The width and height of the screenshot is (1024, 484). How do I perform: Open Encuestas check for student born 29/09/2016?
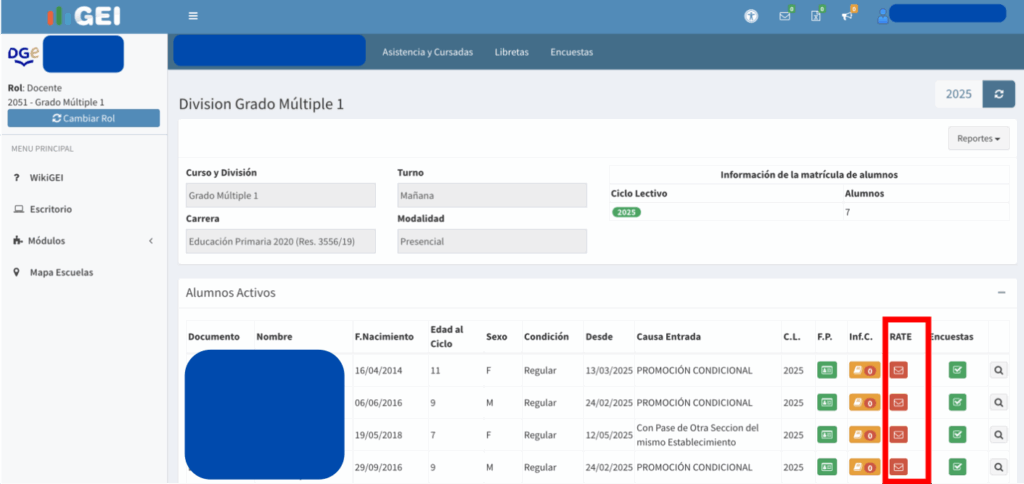pos(957,467)
